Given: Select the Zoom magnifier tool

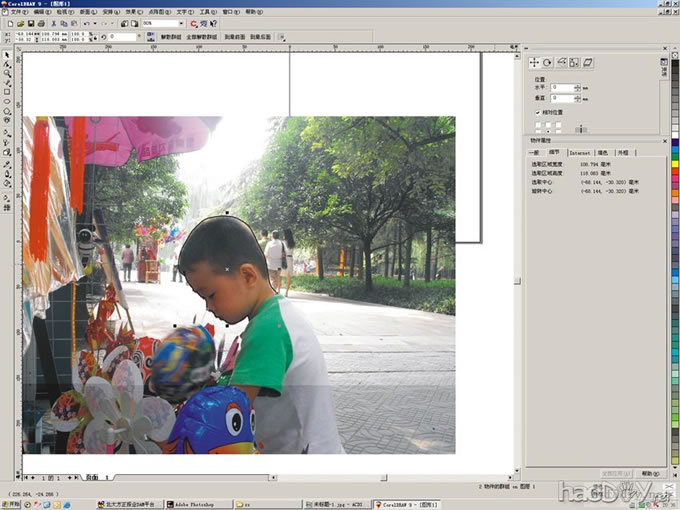Looking at the screenshot, I should (7, 73).
